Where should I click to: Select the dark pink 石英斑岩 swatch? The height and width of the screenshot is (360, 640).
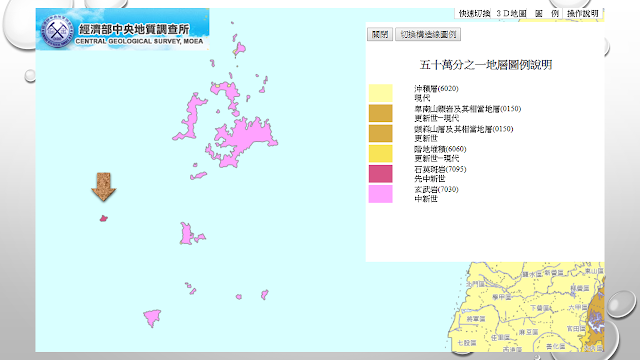pos(380,173)
